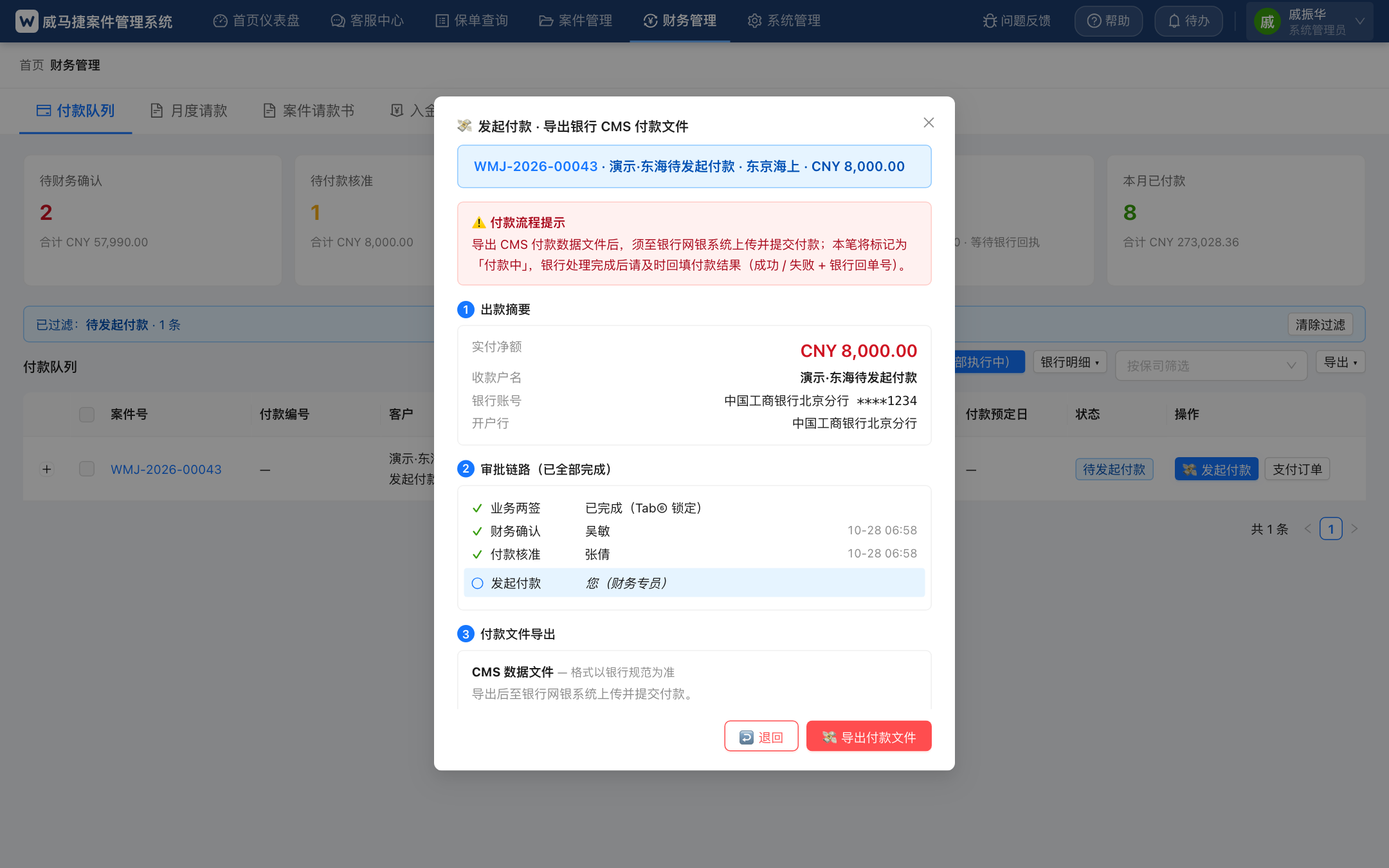Click 问题反馈 bug icon
The height and width of the screenshot is (868, 1389).
pyautogui.click(x=990, y=21)
